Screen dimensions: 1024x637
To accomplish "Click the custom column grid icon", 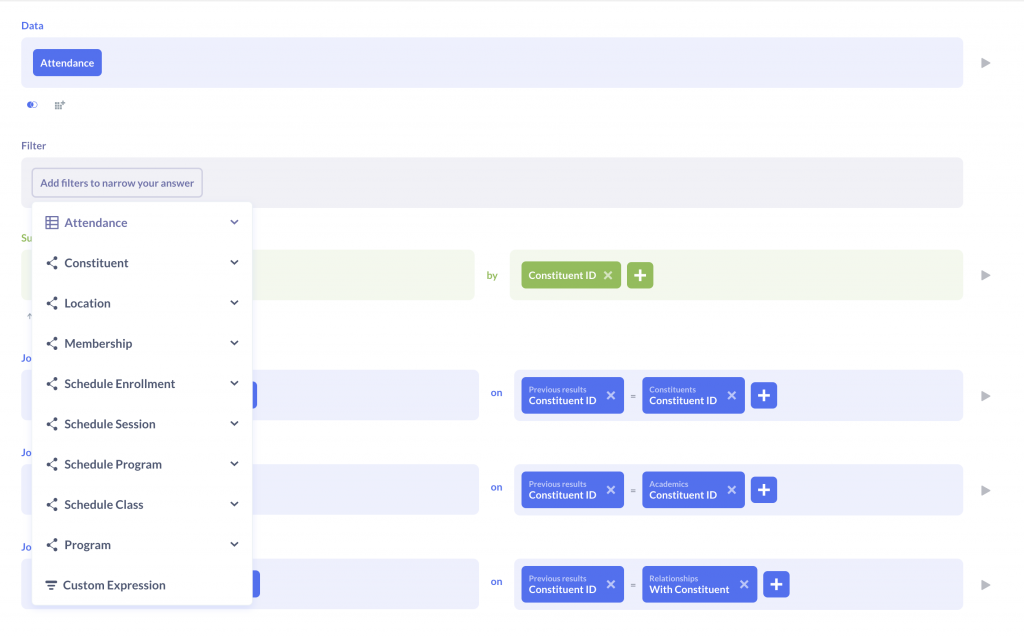I will pos(59,105).
